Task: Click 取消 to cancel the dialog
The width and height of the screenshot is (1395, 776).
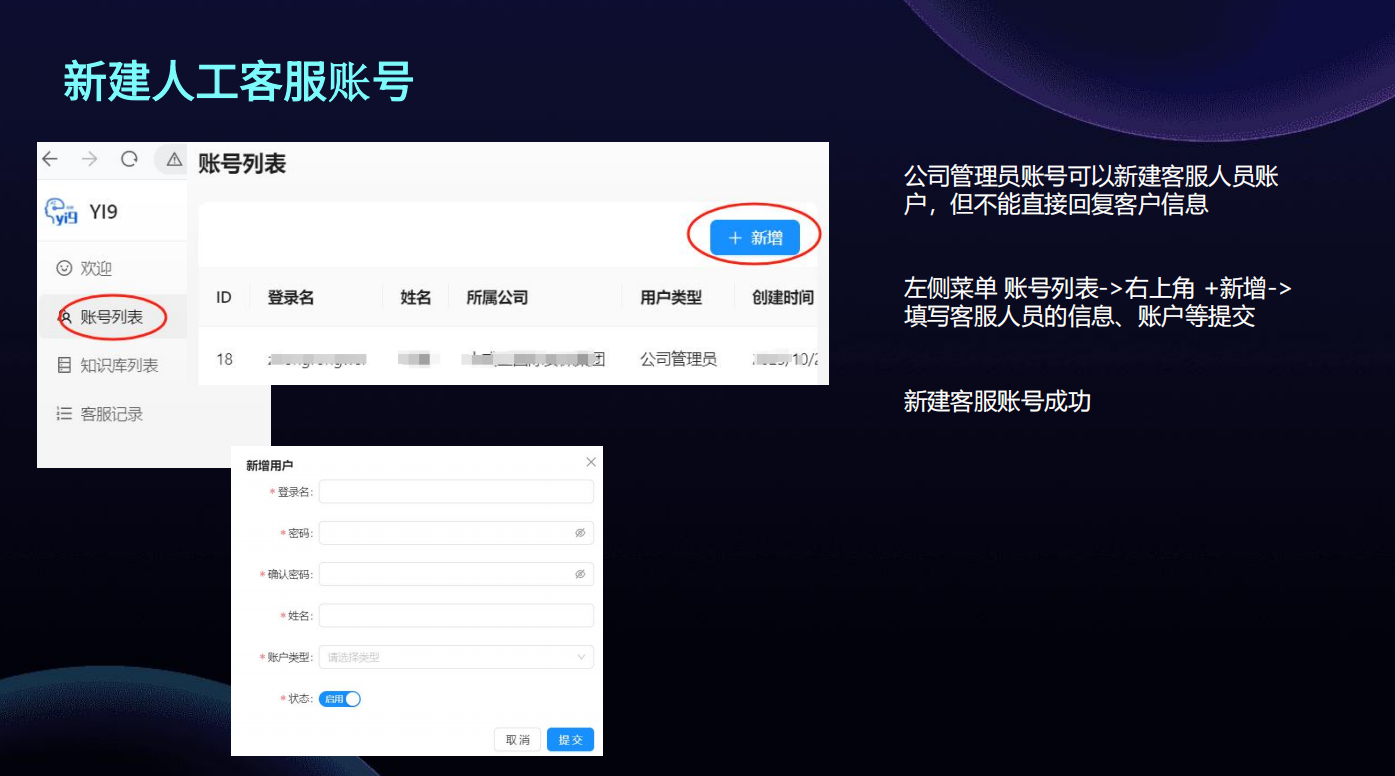Action: click(518, 740)
